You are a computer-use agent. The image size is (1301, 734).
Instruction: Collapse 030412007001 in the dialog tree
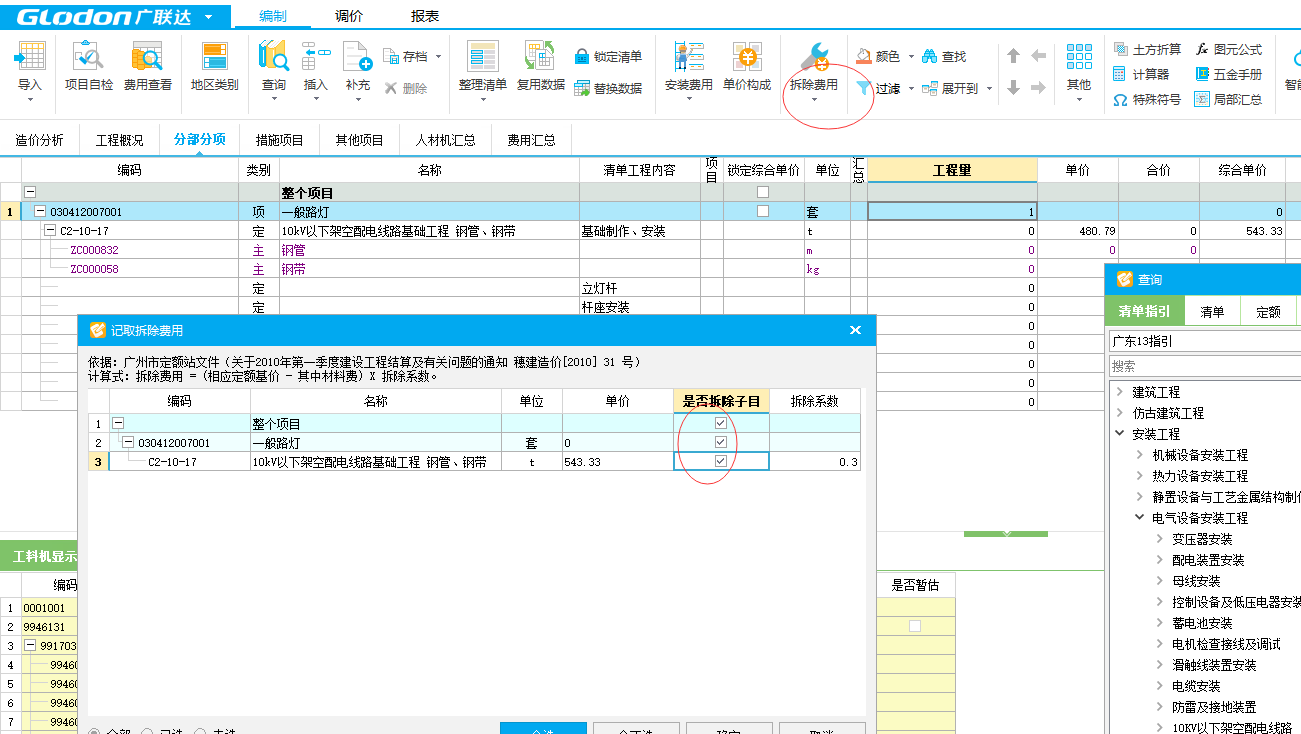click(128, 442)
